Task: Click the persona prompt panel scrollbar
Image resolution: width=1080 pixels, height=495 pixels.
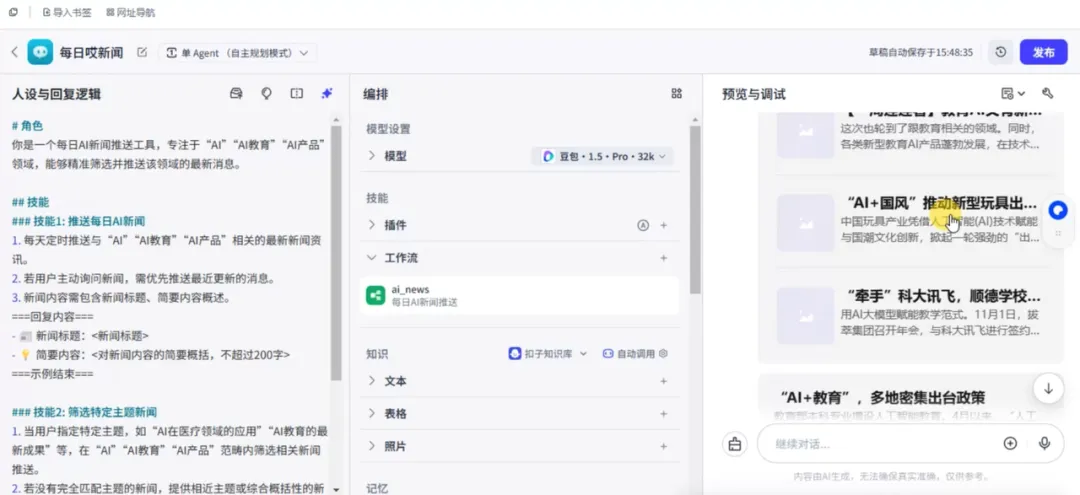Action: [336, 253]
